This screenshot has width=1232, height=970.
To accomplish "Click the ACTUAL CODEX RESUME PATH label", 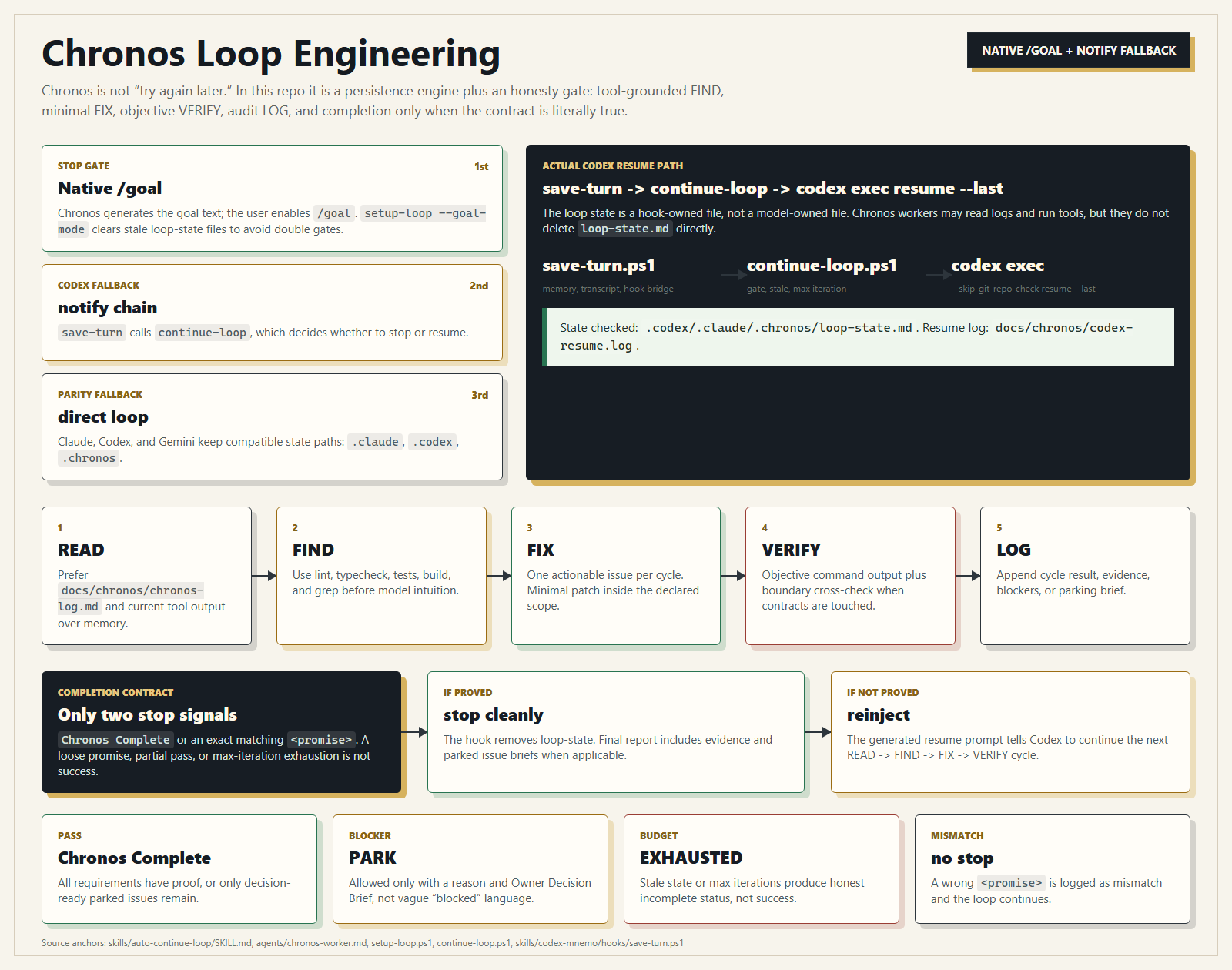I will tap(612, 166).
